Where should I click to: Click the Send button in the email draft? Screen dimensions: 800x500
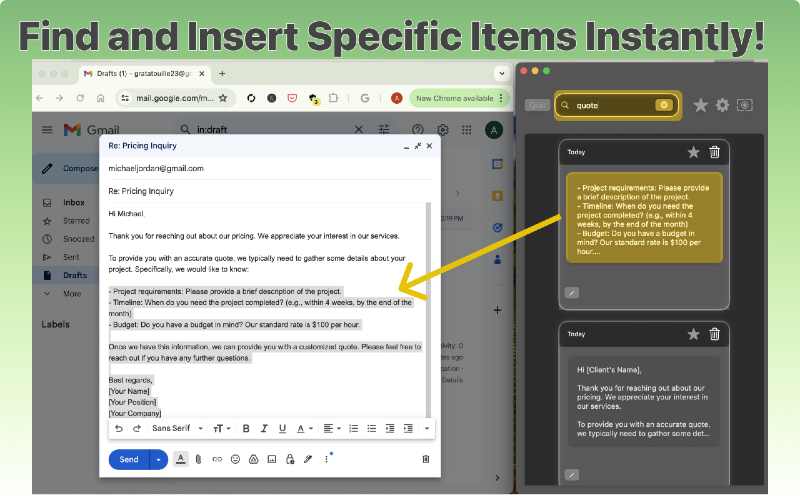pos(129,459)
